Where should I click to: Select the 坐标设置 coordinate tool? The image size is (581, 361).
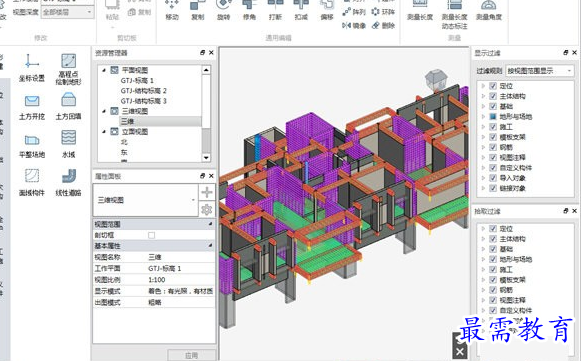tap(31, 67)
